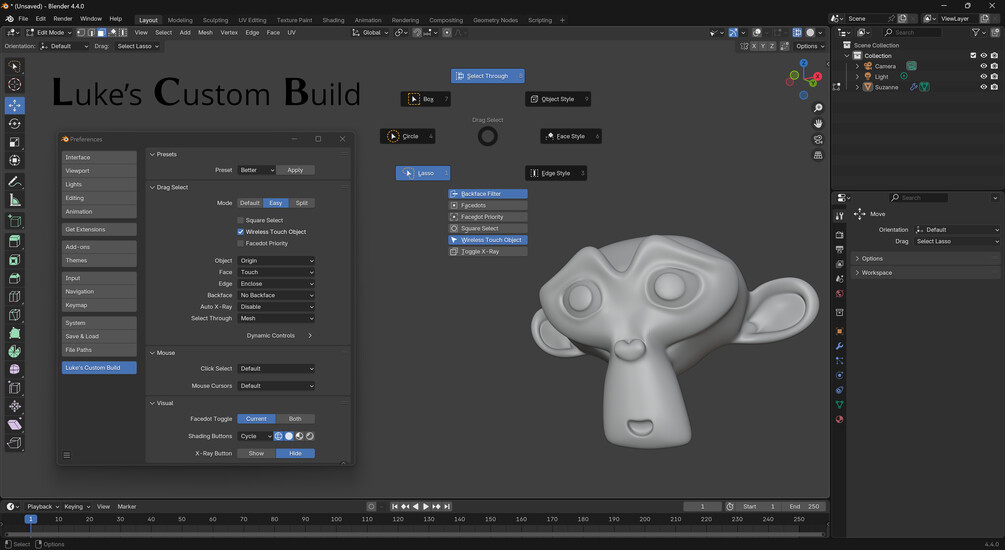Switch to the Sculpting workspace tab
The height and width of the screenshot is (550, 1005).
[215, 20]
